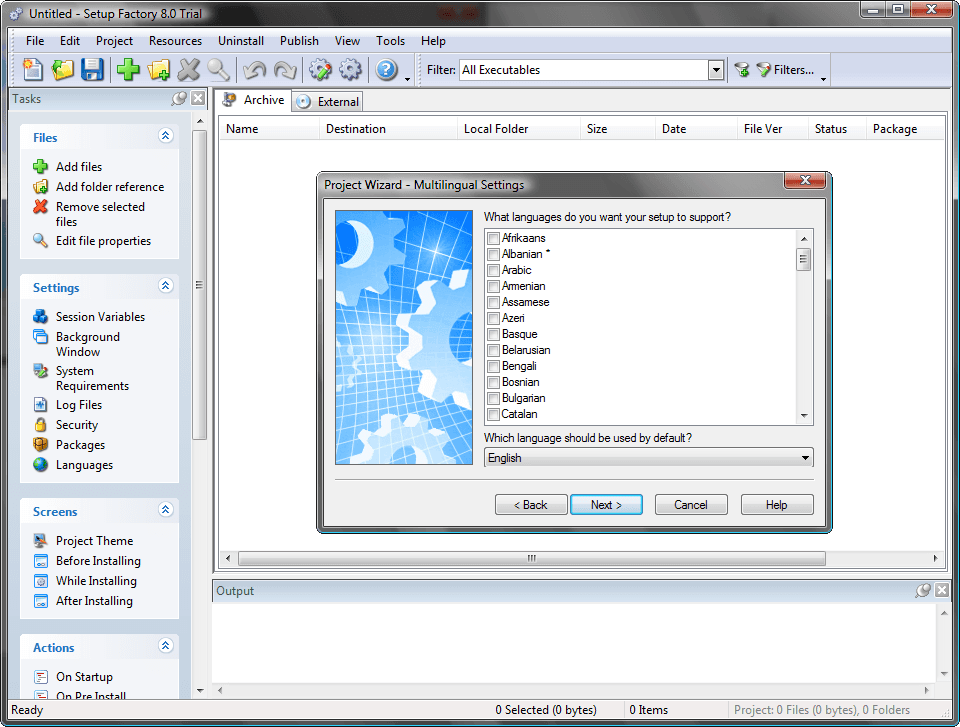Check the Afrikaans language checkbox
Image resolution: width=960 pixels, height=727 pixels.
point(493,238)
